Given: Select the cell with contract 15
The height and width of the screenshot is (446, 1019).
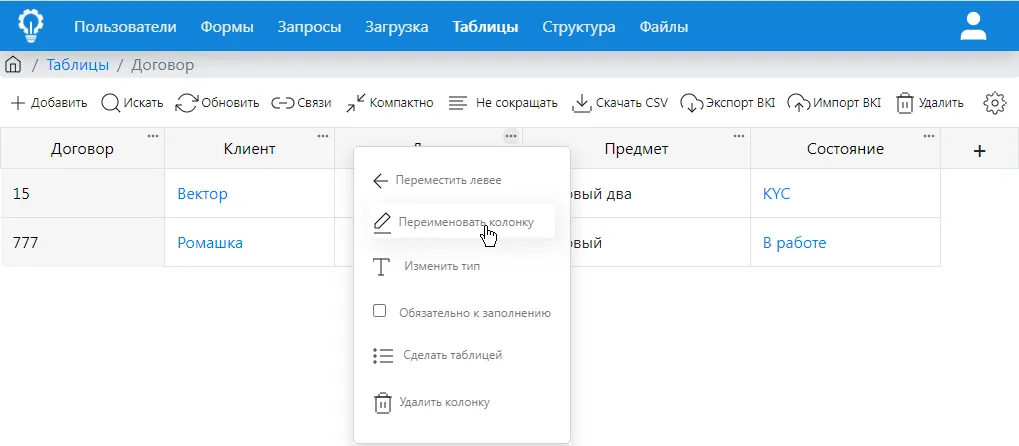Looking at the screenshot, I should coord(83,194).
